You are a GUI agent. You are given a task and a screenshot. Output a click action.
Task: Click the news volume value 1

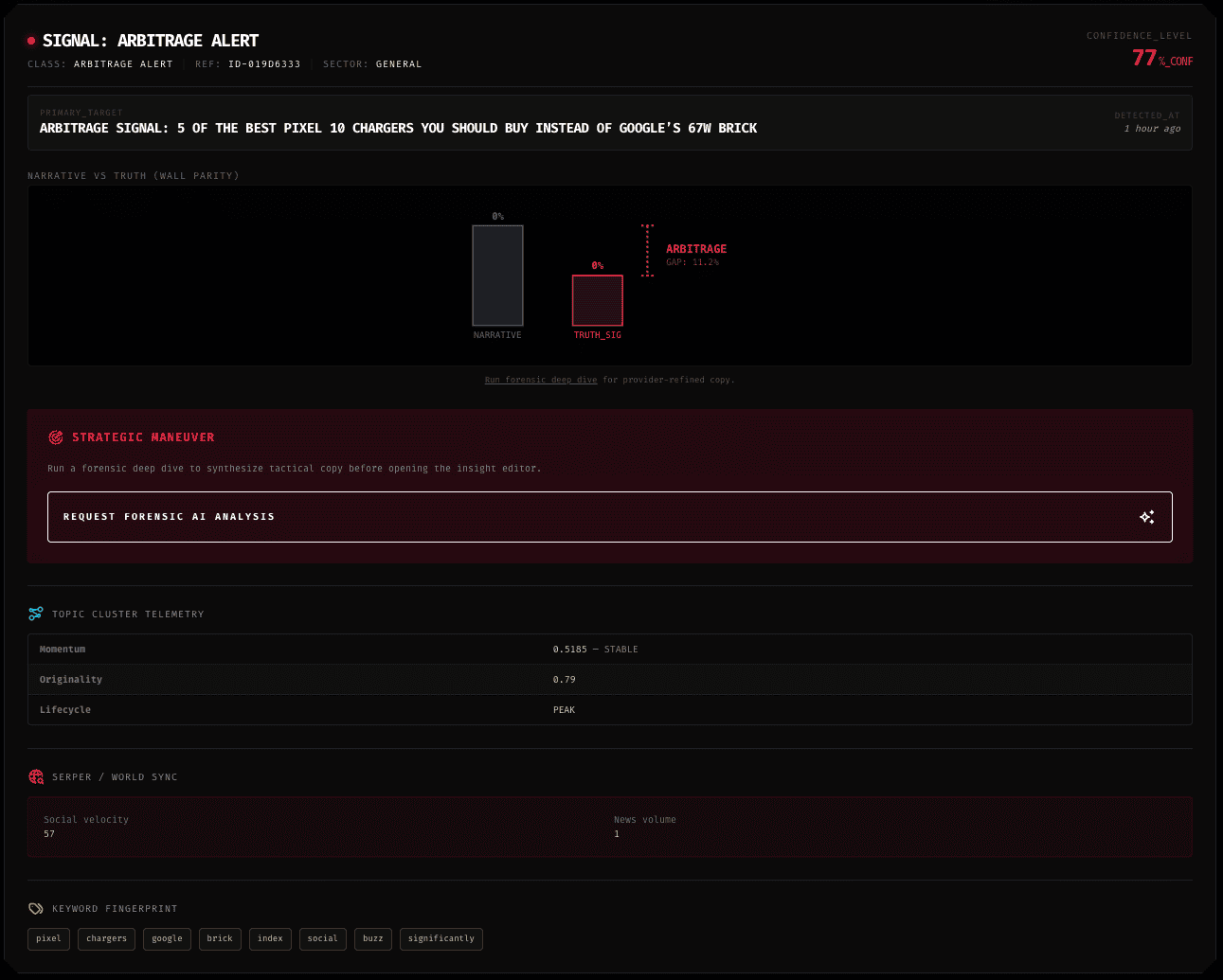617,834
